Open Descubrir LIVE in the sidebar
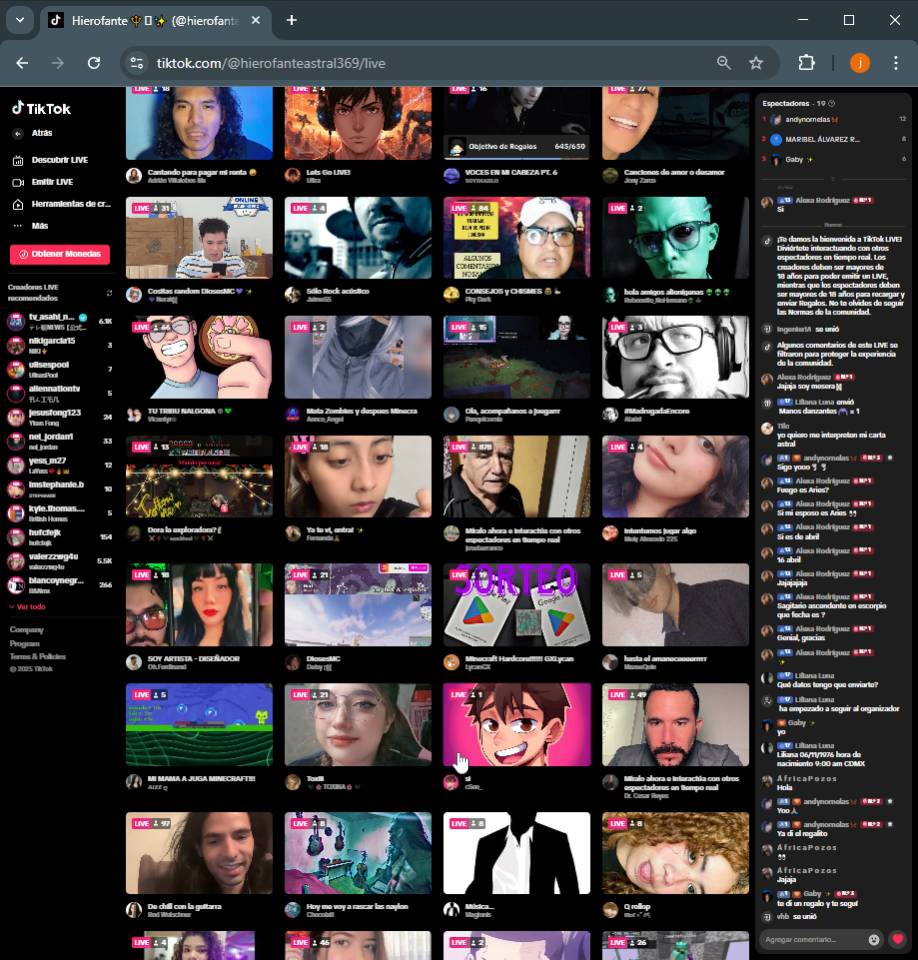This screenshot has width=918, height=960. 58,160
